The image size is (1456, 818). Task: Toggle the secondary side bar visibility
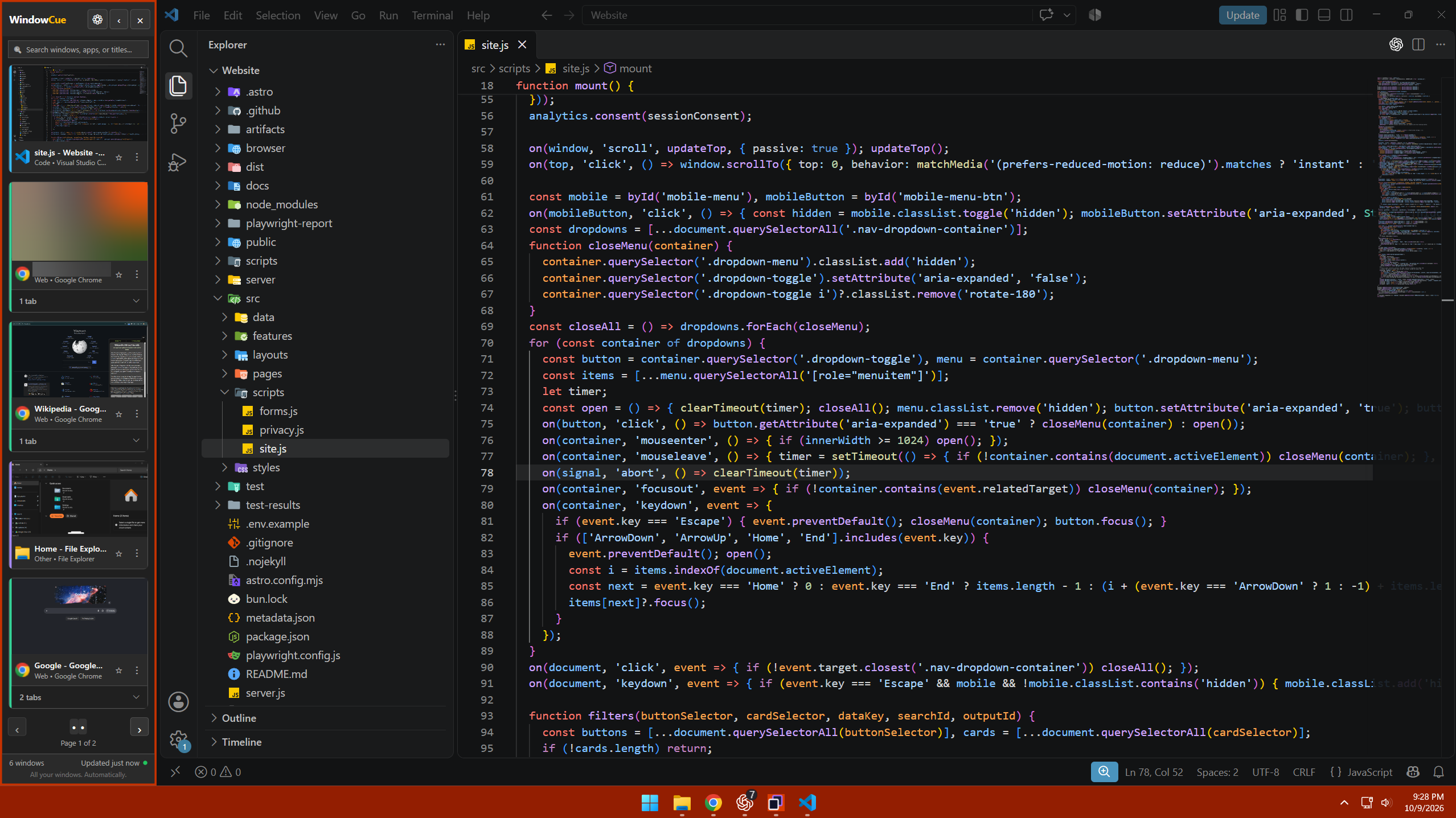point(1346,15)
